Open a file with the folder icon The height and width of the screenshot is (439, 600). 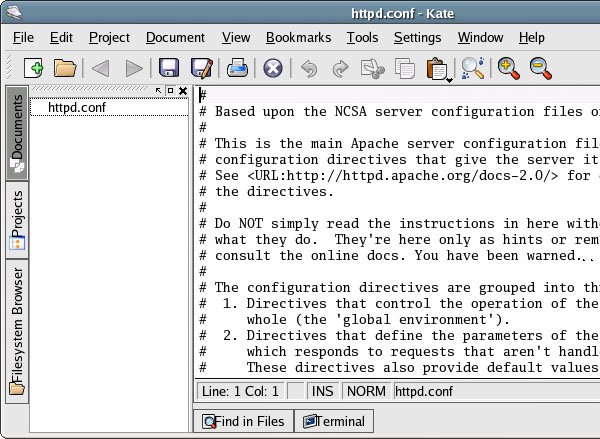(65, 68)
